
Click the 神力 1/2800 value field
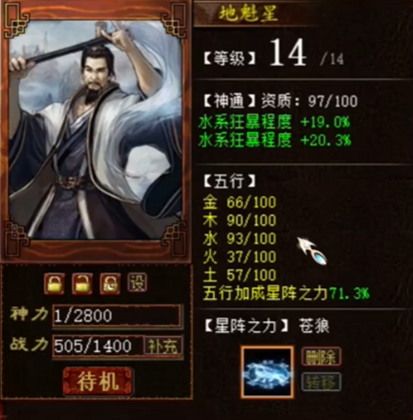pyautogui.click(x=117, y=315)
